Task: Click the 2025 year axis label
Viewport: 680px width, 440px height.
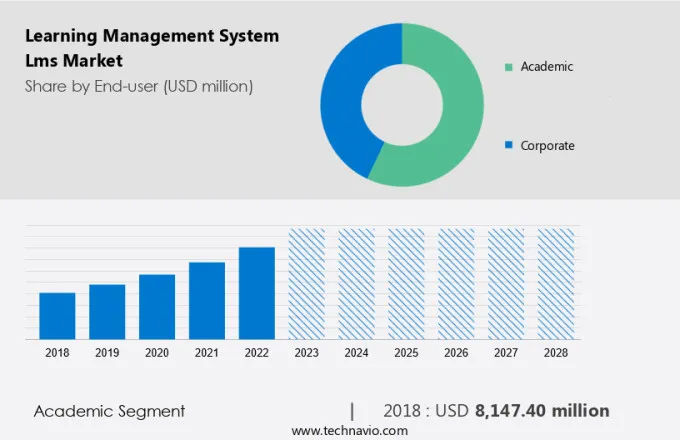Action: pyautogui.click(x=406, y=353)
